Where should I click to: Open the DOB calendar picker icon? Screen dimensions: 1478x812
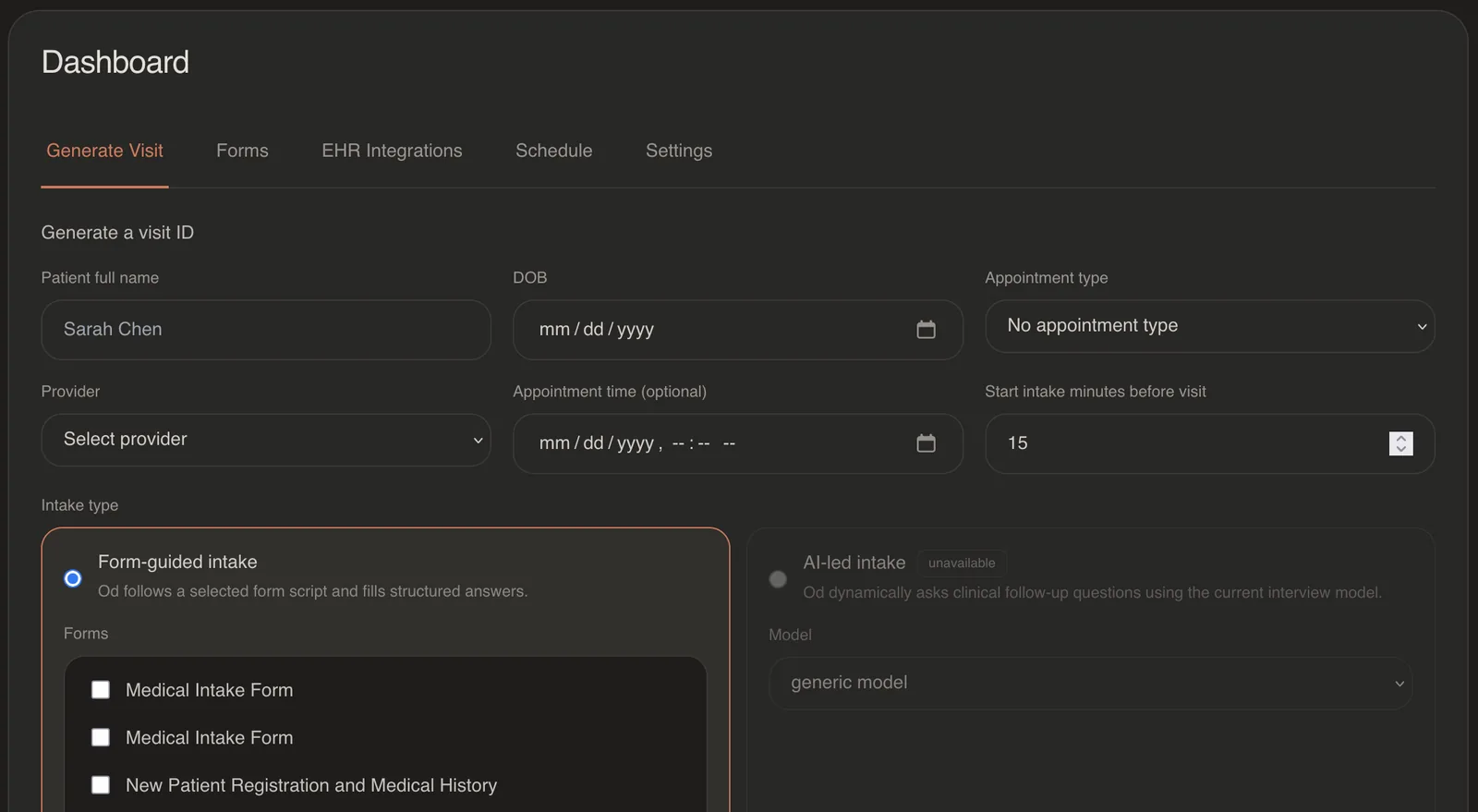coord(926,330)
